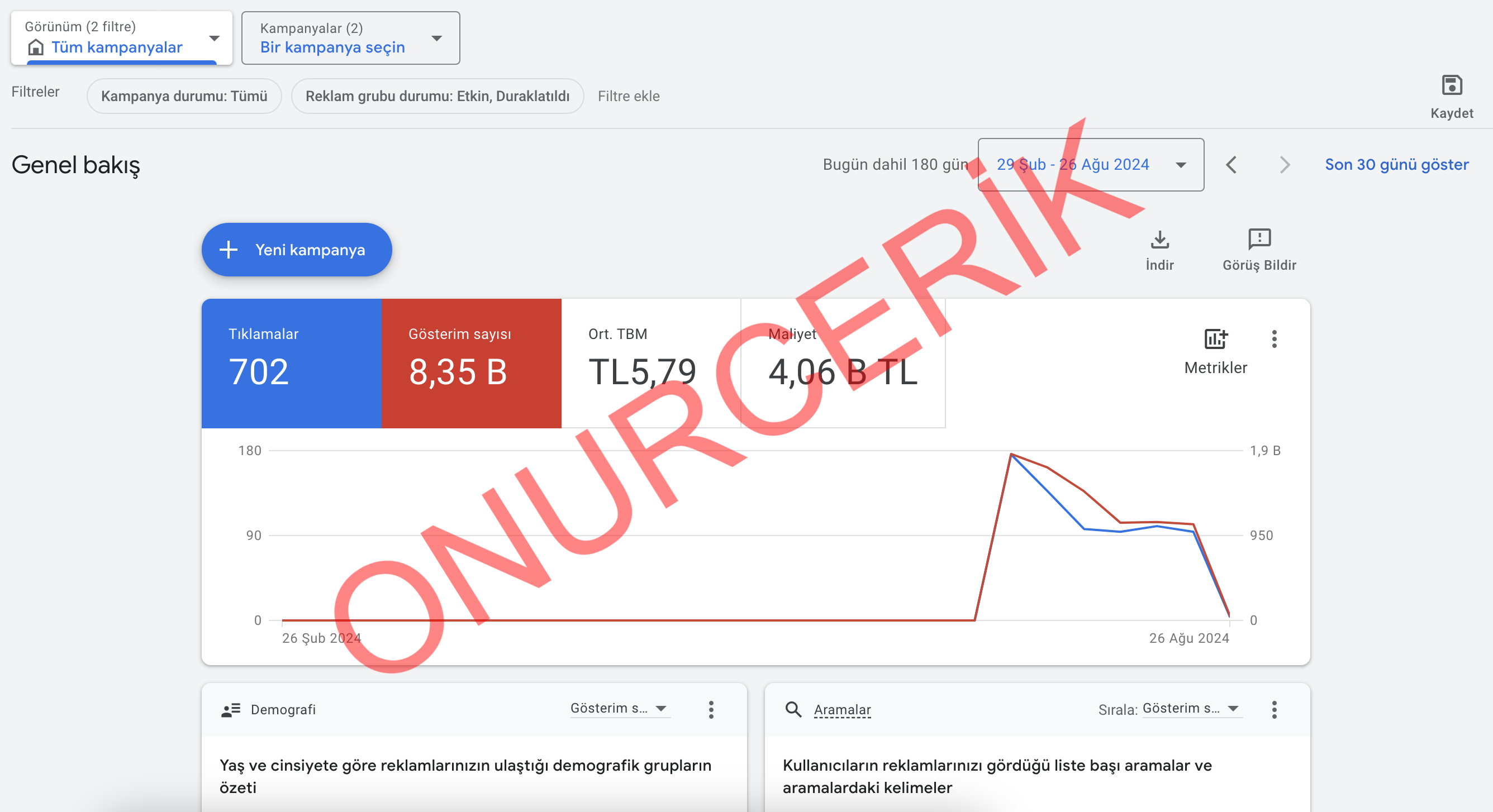Click the İndir download icon
Screen dimensions: 1493x812
pyautogui.click(x=1159, y=239)
